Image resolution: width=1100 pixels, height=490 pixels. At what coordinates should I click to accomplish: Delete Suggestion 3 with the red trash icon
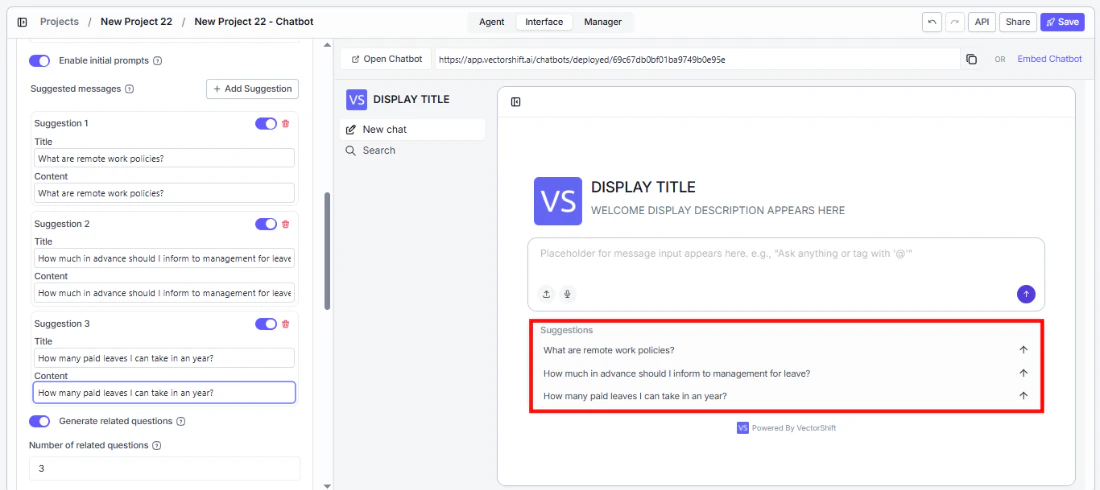click(x=285, y=324)
